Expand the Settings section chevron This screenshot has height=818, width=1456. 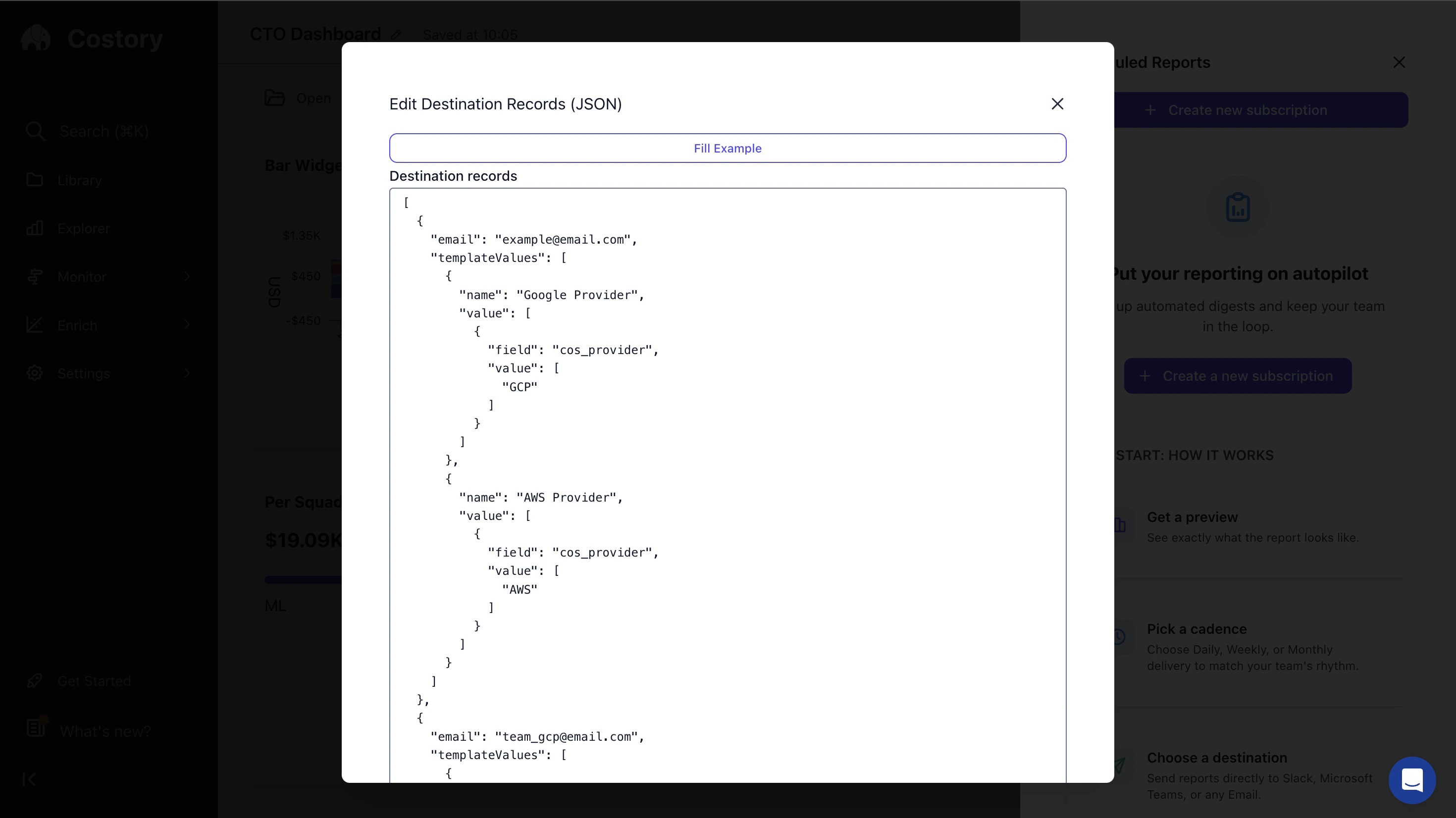(188, 373)
